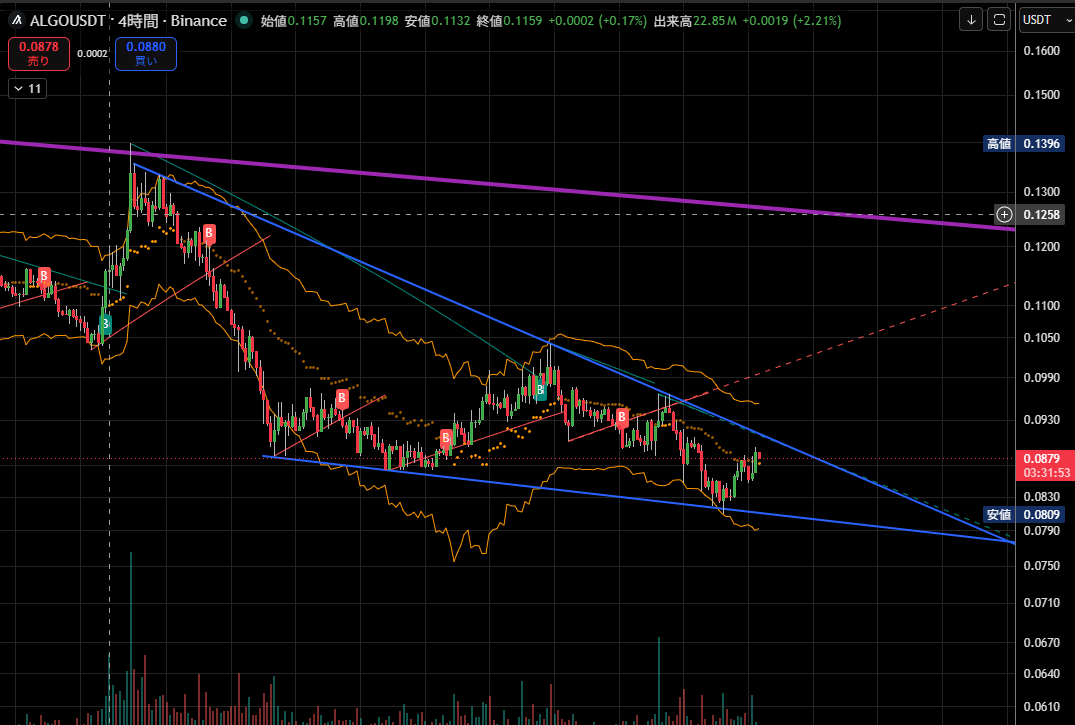This screenshot has width=1075, height=725.
Task: Click the 安値 0.0809 price label
Action: [1024, 514]
